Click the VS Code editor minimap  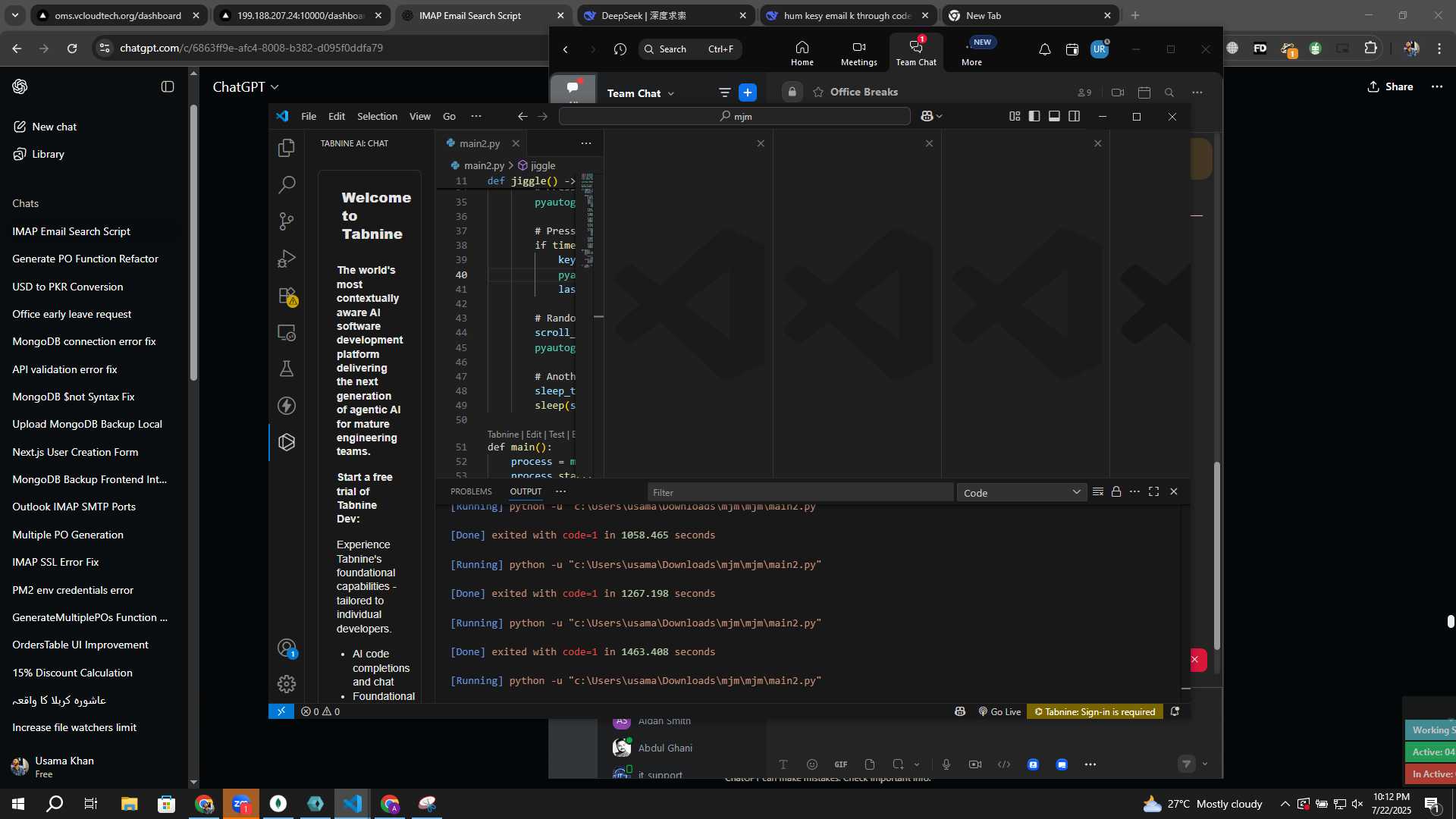[587, 220]
